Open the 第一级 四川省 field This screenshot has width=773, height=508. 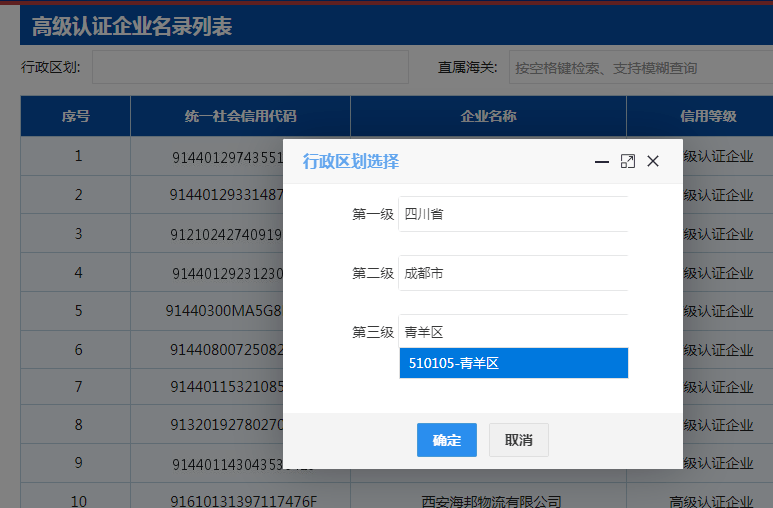pos(513,214)
